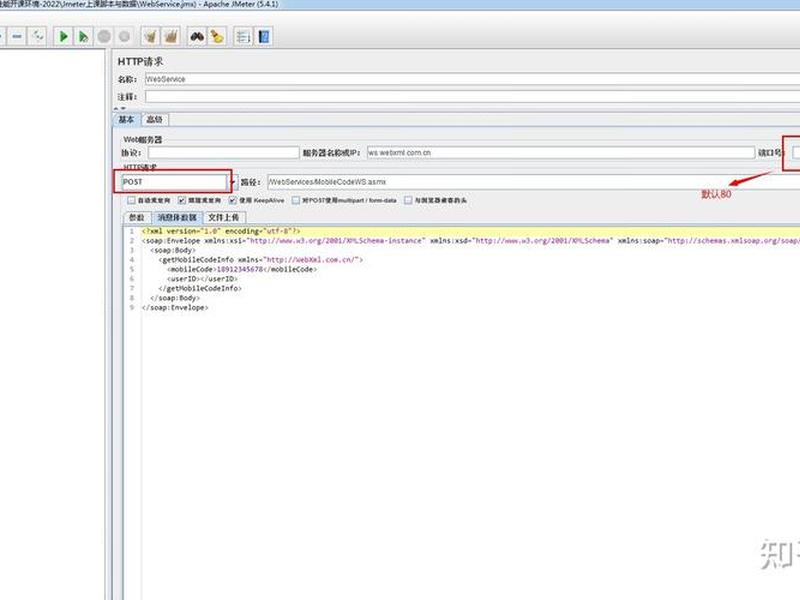
Task: Click the soap:Envelope opening tag line
Action: 470,241
